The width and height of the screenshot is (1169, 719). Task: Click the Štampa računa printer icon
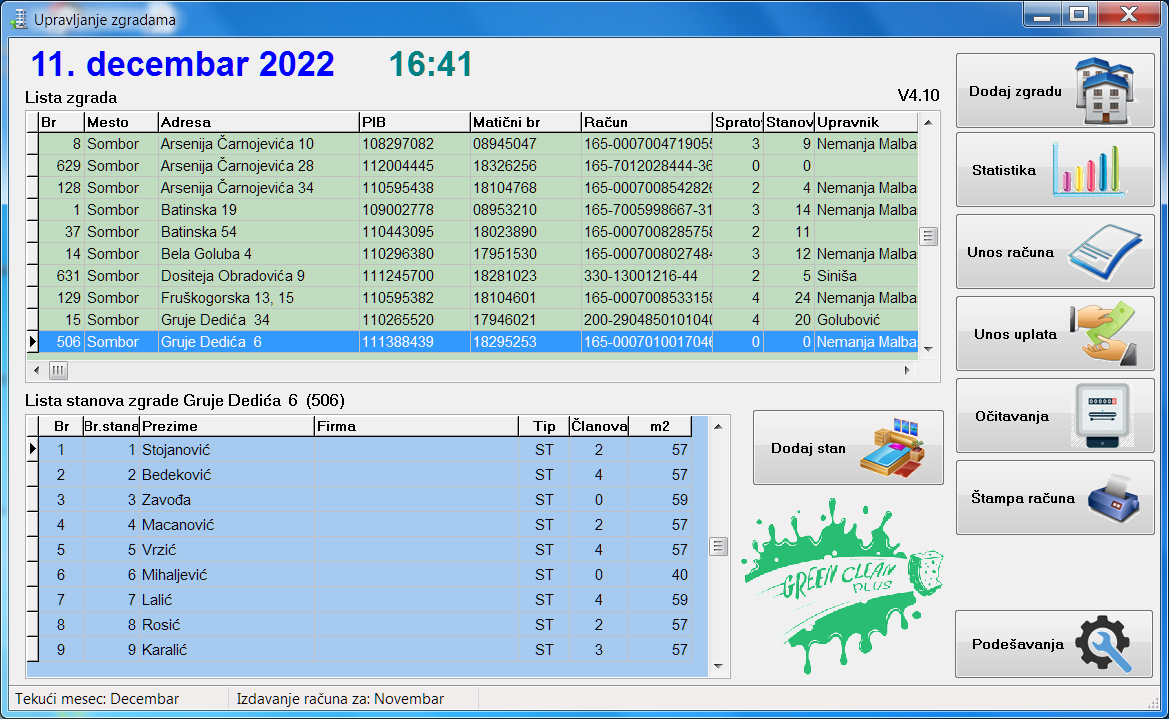1114,498
